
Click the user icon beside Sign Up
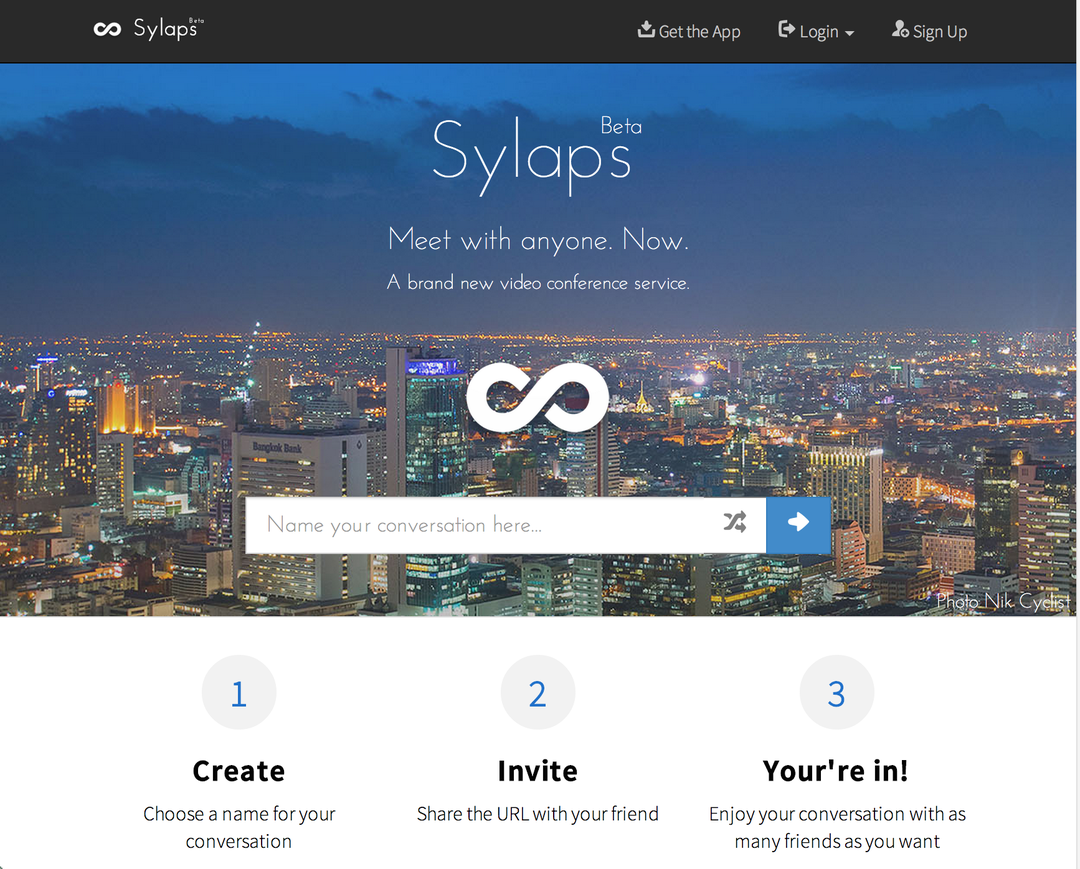[x=900, y=29]
